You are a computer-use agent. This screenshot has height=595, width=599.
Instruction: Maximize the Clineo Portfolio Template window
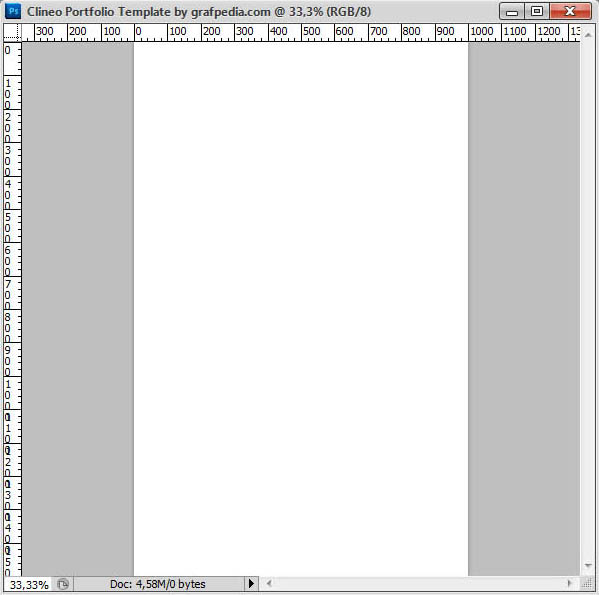537,11
